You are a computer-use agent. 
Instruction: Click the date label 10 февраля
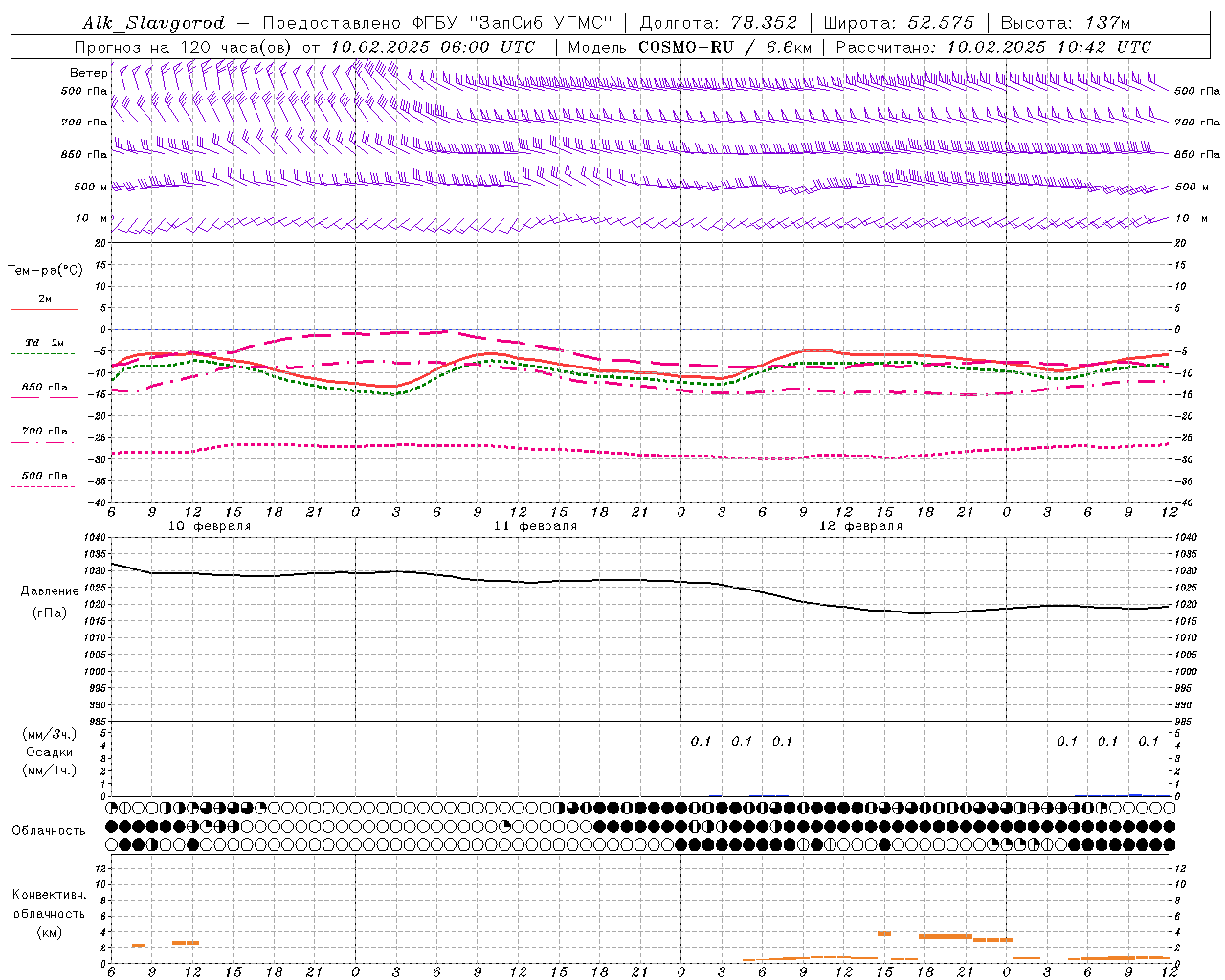(210, 526)
